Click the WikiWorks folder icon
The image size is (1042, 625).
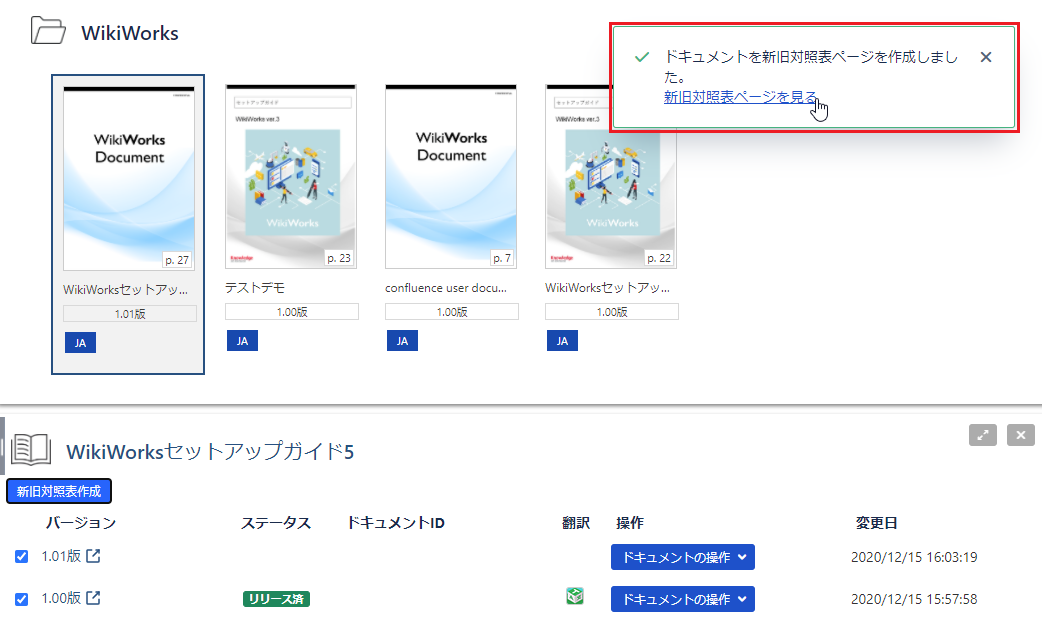pos(48,31)
